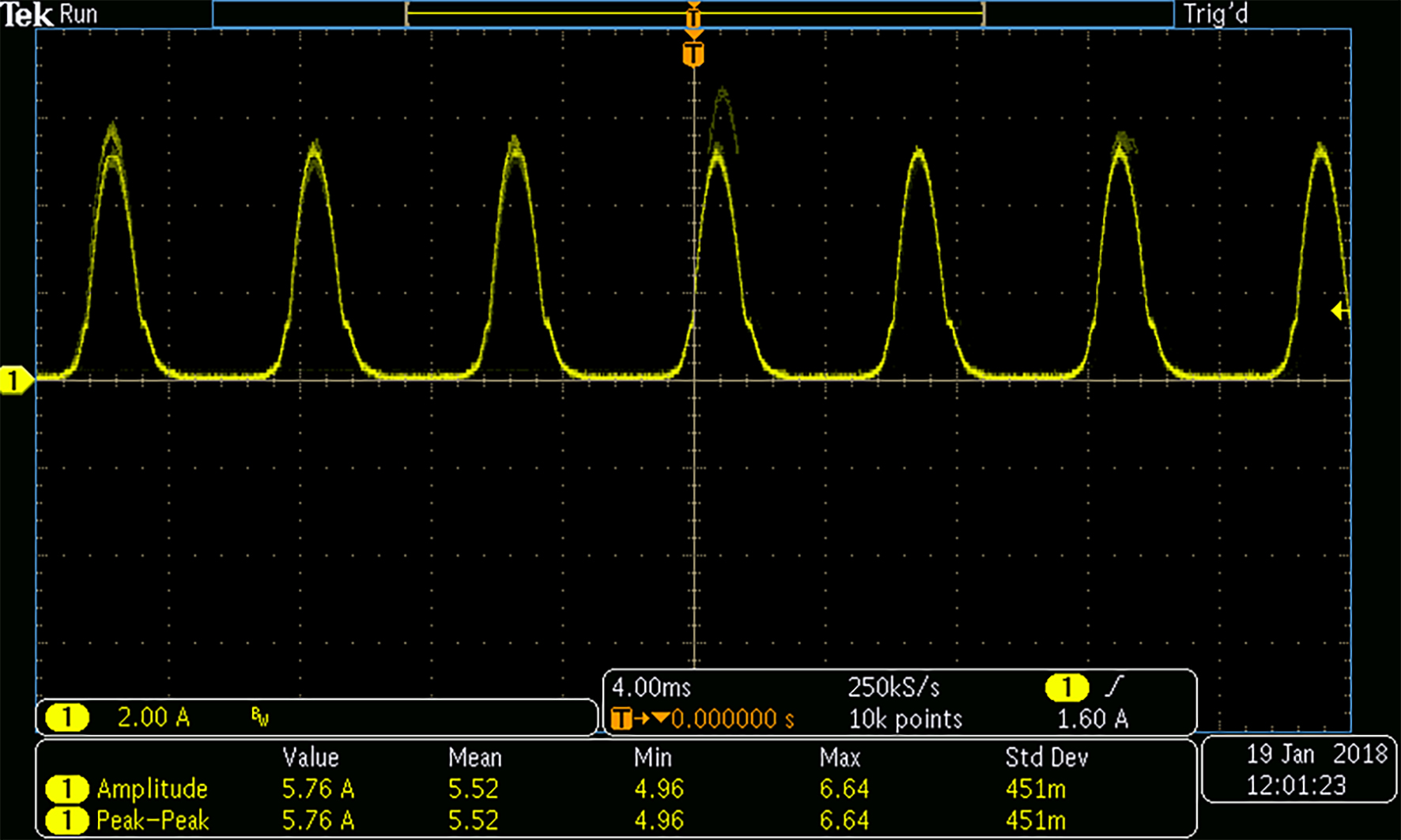1401x840 pixels.
Task: Click the time 12:01:23
Action: click(1296, 785)
